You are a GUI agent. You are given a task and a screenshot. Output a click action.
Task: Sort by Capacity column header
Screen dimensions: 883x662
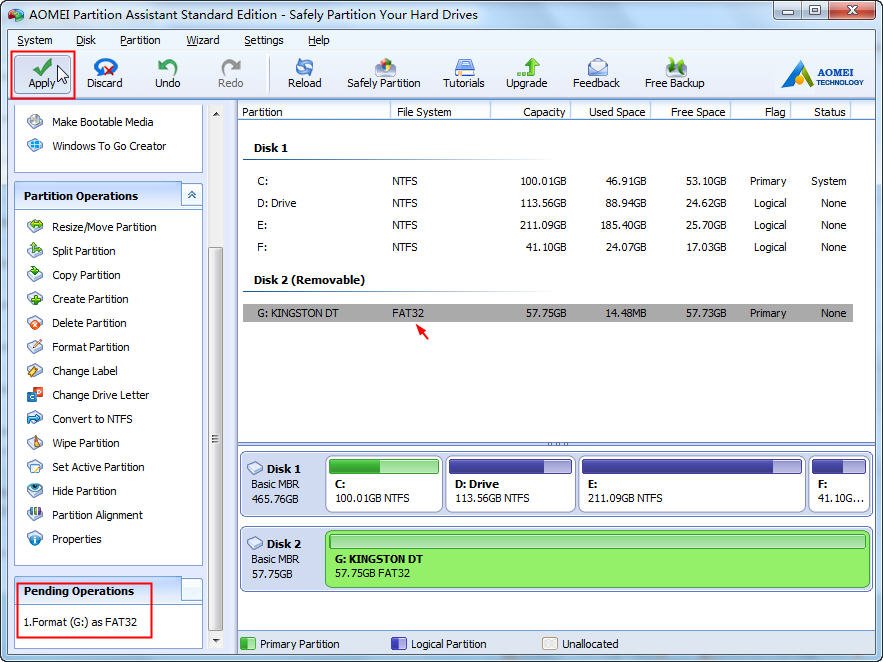click(x=531, y=111)
